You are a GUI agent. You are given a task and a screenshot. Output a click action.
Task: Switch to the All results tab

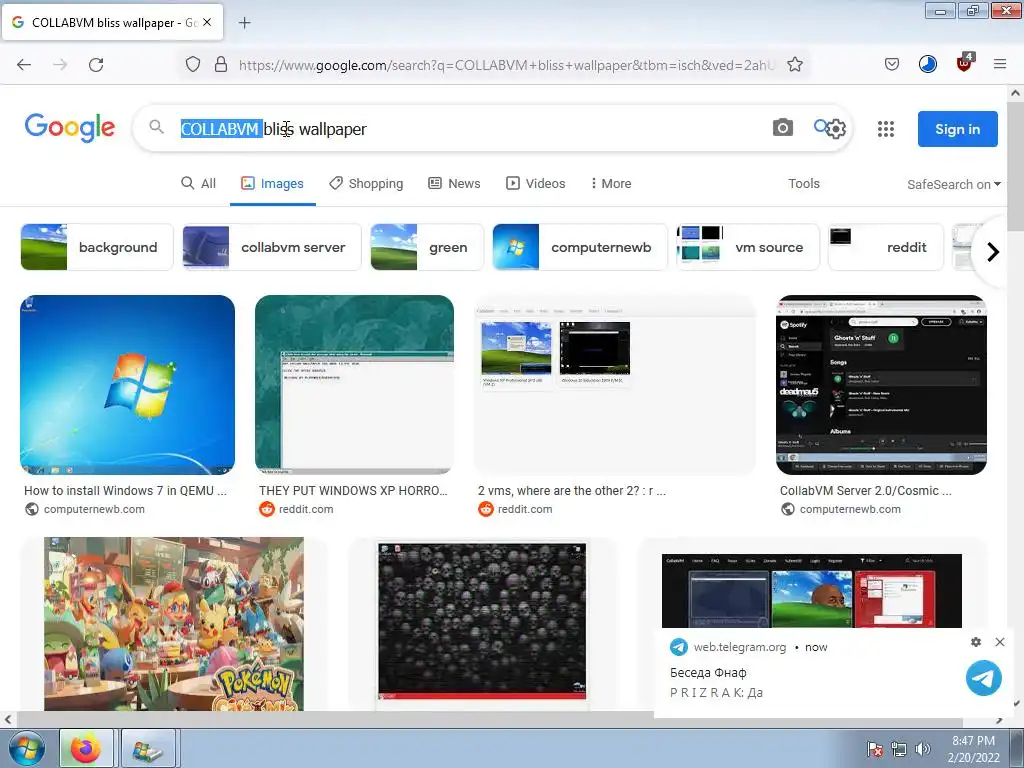(199, 184)
